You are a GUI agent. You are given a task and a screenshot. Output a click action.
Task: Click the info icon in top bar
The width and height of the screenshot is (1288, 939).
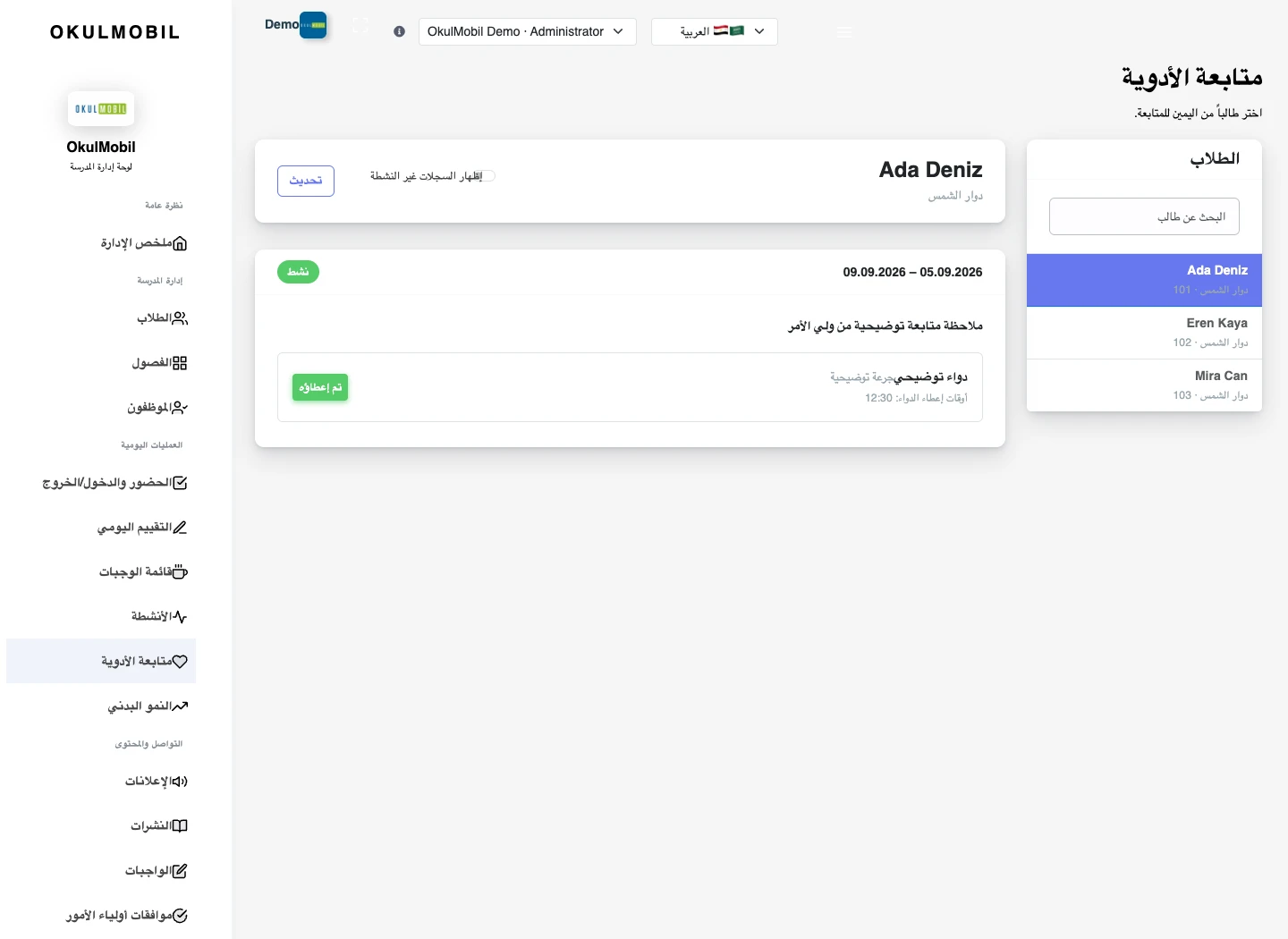(399, 31)
